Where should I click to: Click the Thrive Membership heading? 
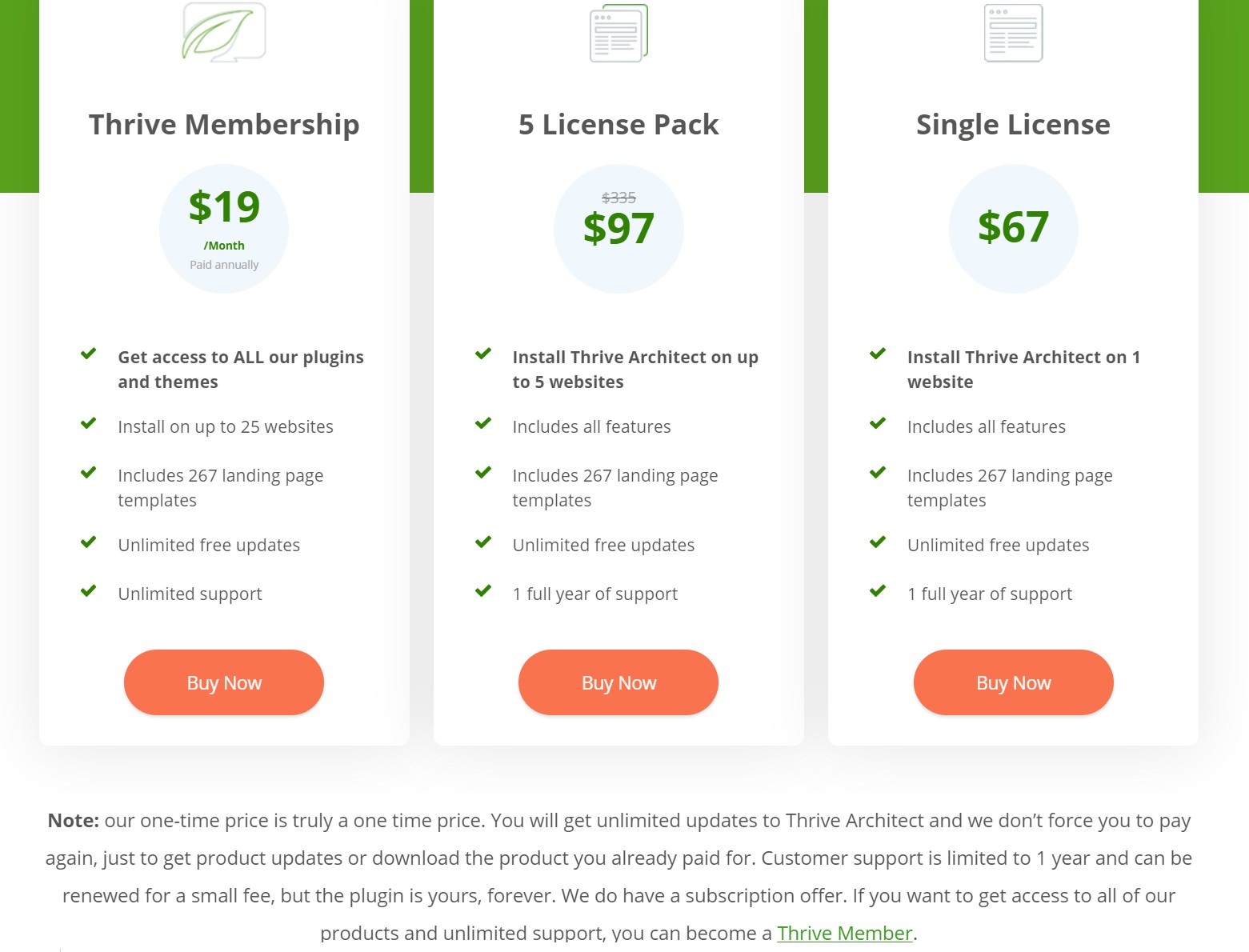[x=224, y=125]
